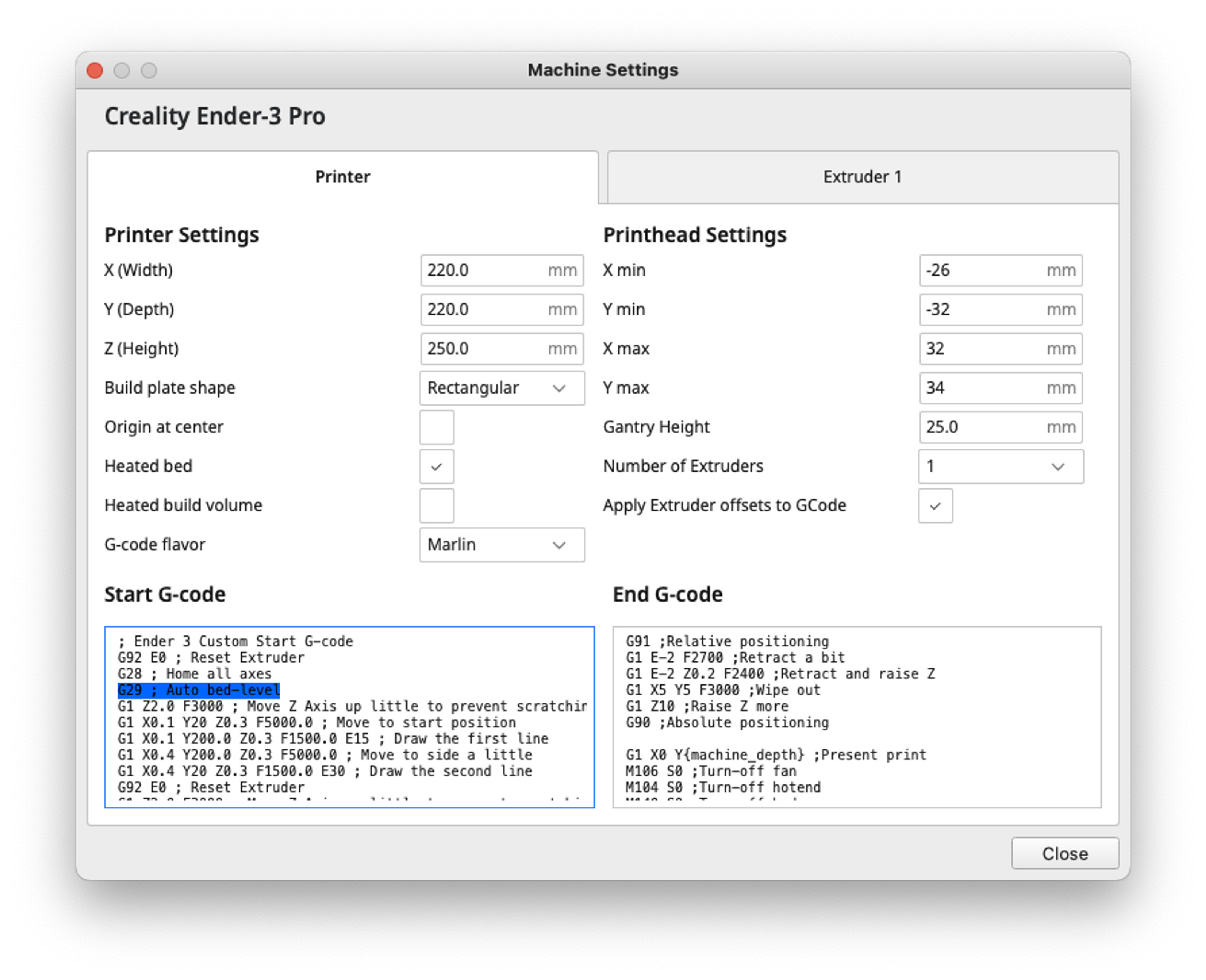The width and height of the screenshot is (1206, 980).
Task: Click the highlighted G29 Auto bed-level line
Action: point(198,691)
